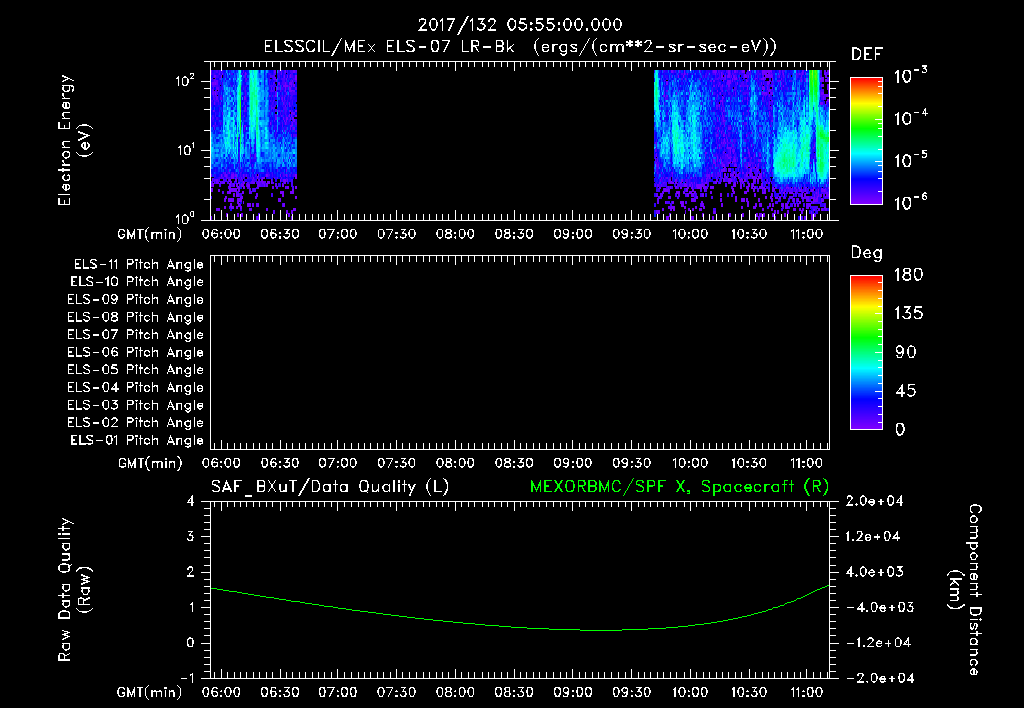Click 'GMT(min)' label under the bottom panel
The width and height of the screenshot is (1024, 708).
(x=150, y=692)
